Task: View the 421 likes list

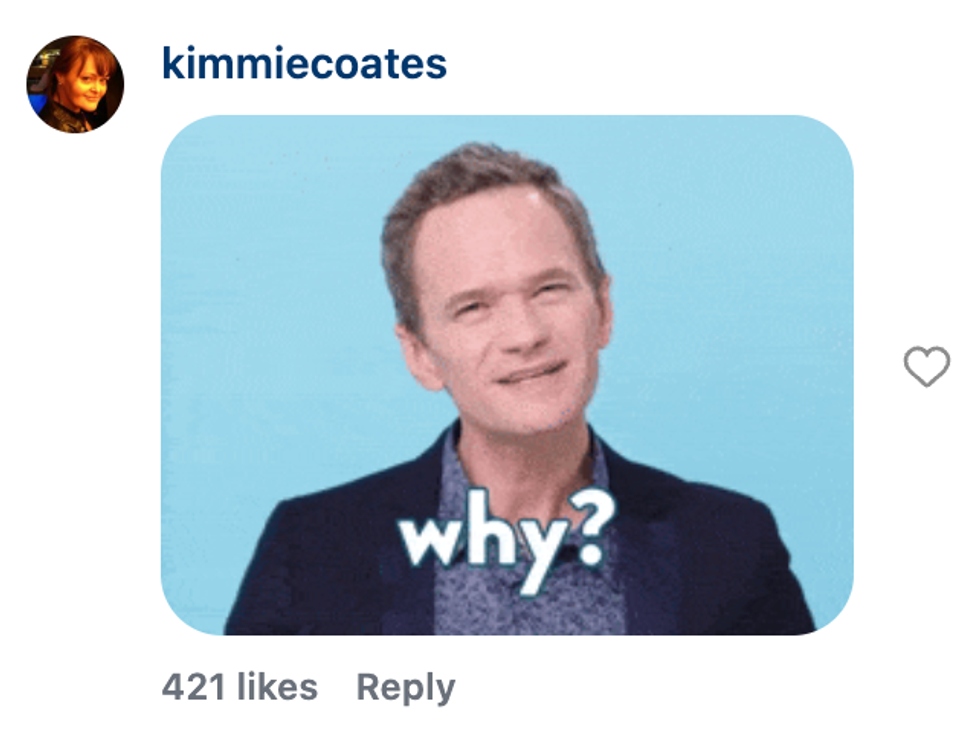Action: click(239, 687)
